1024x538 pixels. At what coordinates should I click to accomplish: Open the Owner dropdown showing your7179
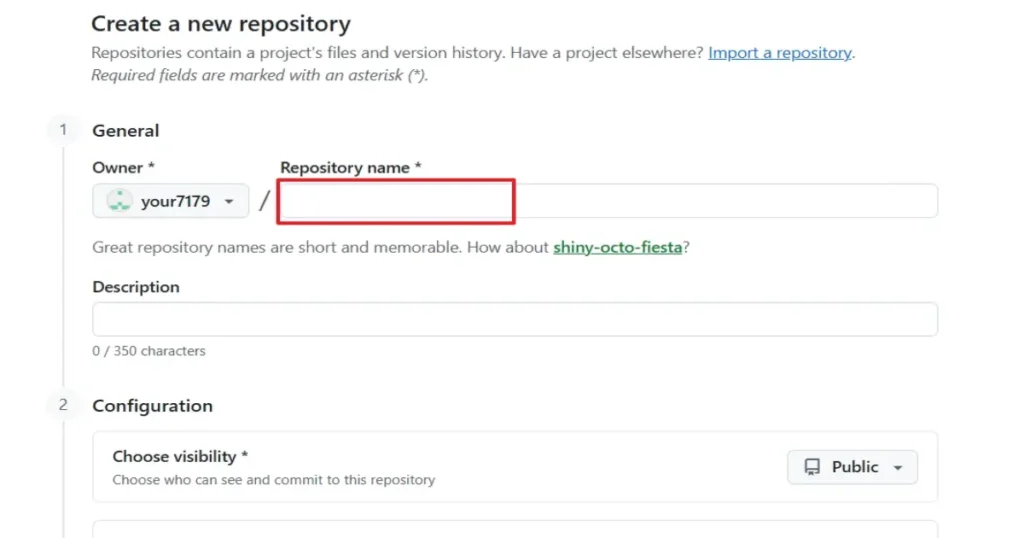[x=170, y=201]
